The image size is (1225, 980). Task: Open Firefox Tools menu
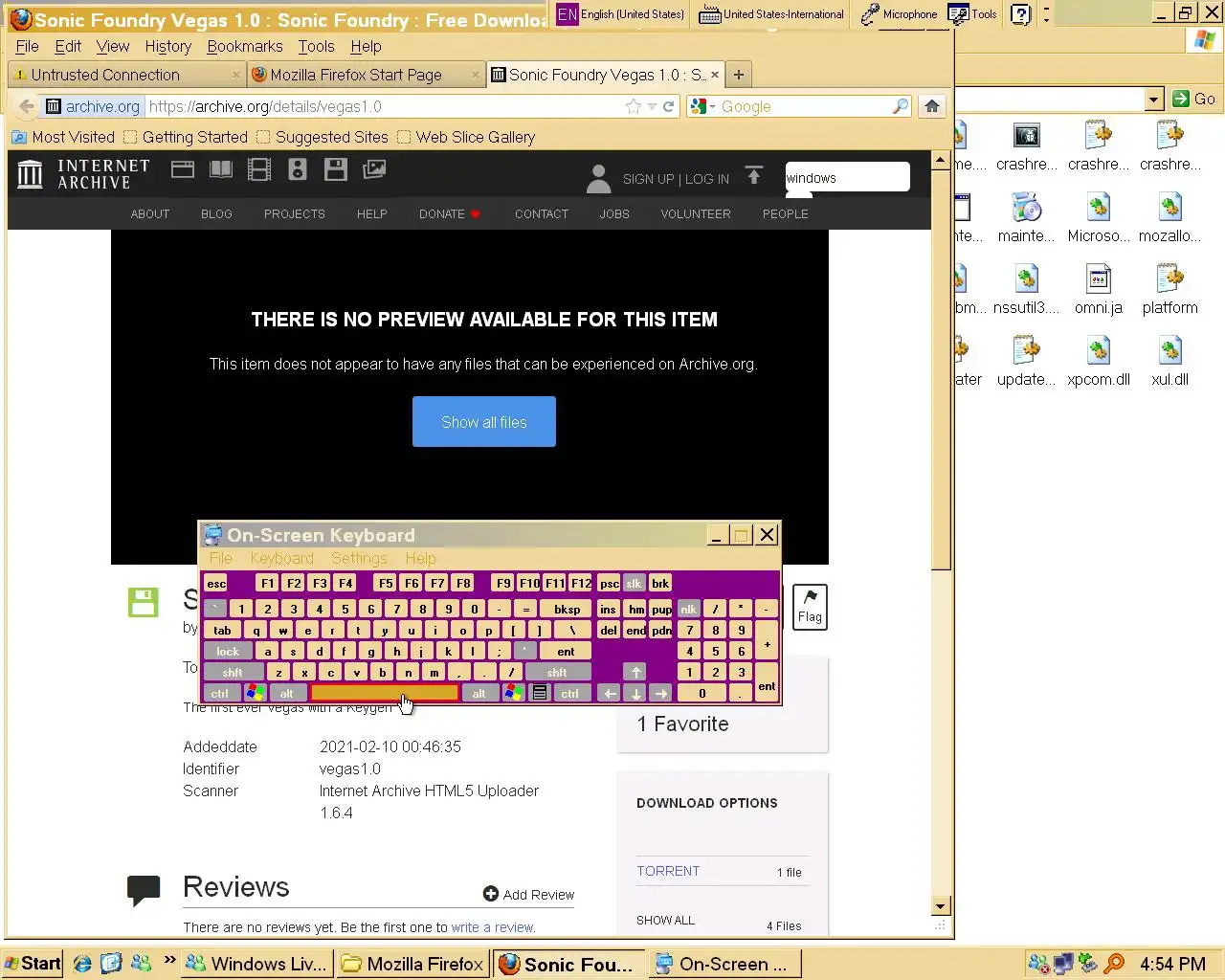[x=316, y=46]
